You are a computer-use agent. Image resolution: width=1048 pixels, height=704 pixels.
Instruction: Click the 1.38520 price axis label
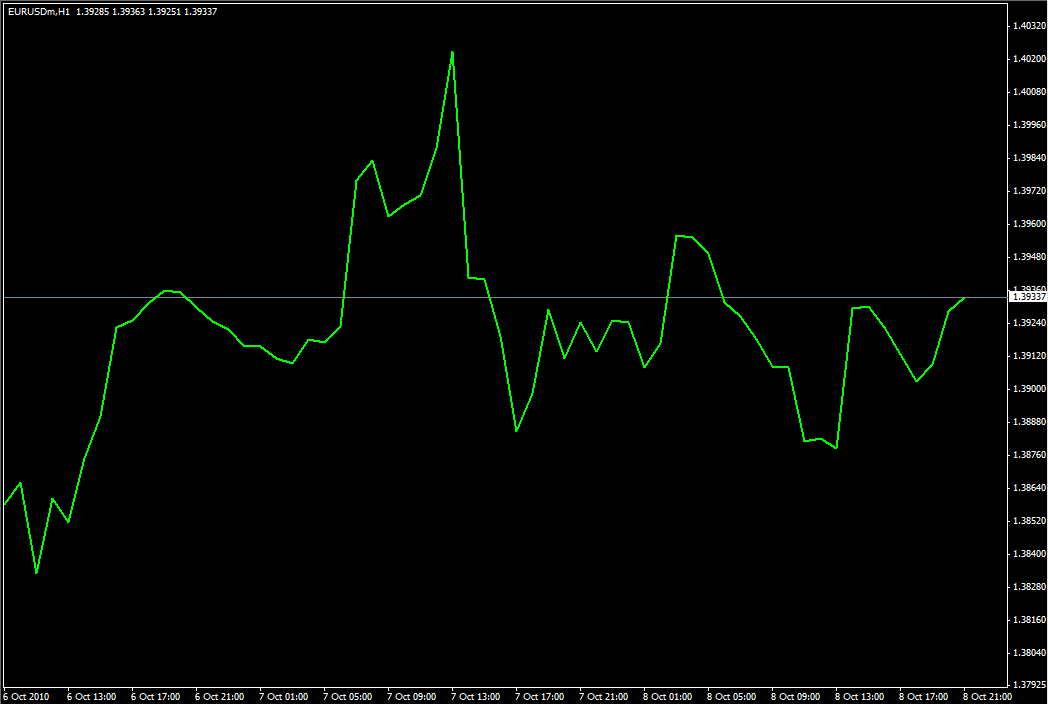point(1029,521)
